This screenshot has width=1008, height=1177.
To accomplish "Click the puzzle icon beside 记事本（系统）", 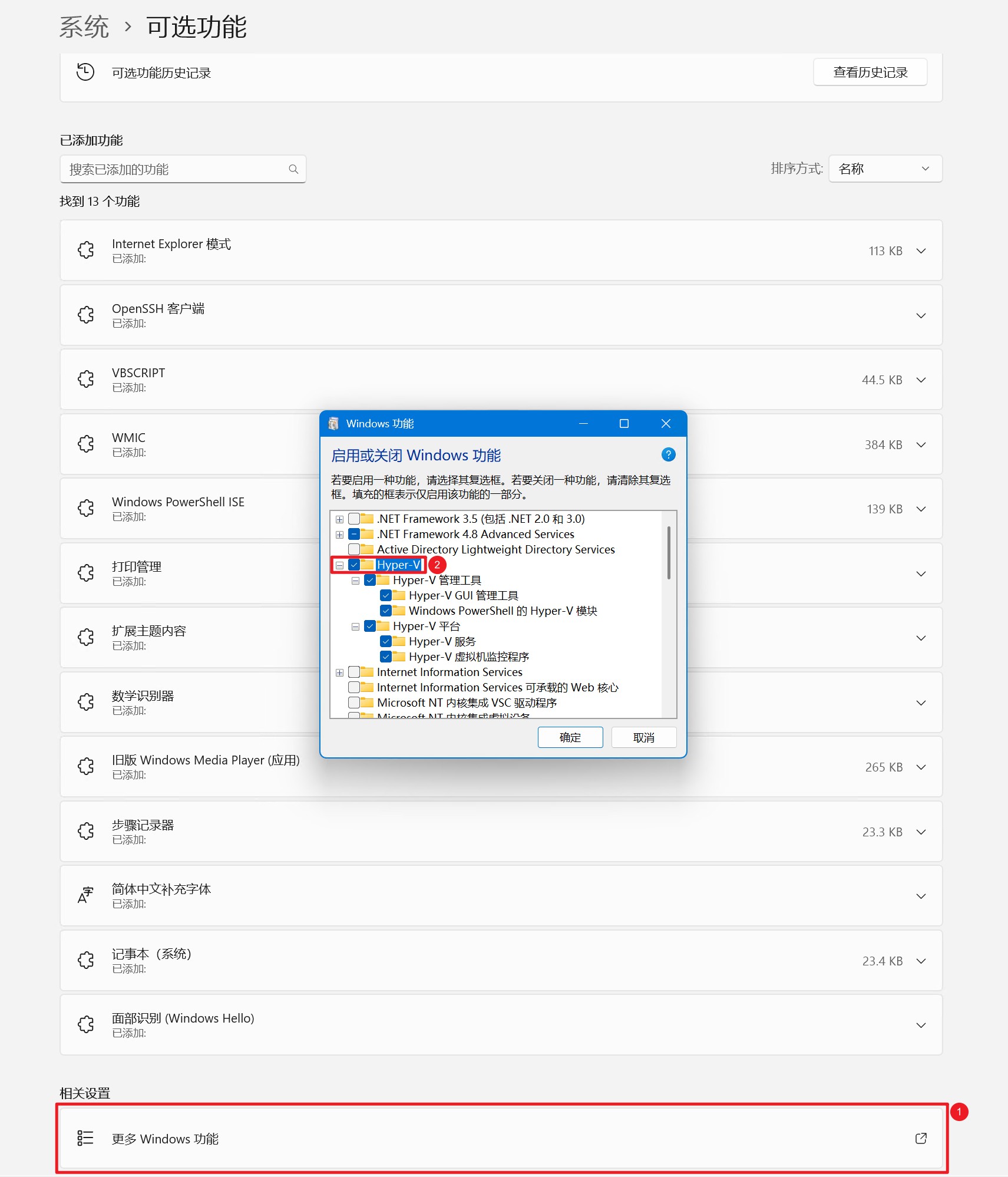I will click(86, 960).
